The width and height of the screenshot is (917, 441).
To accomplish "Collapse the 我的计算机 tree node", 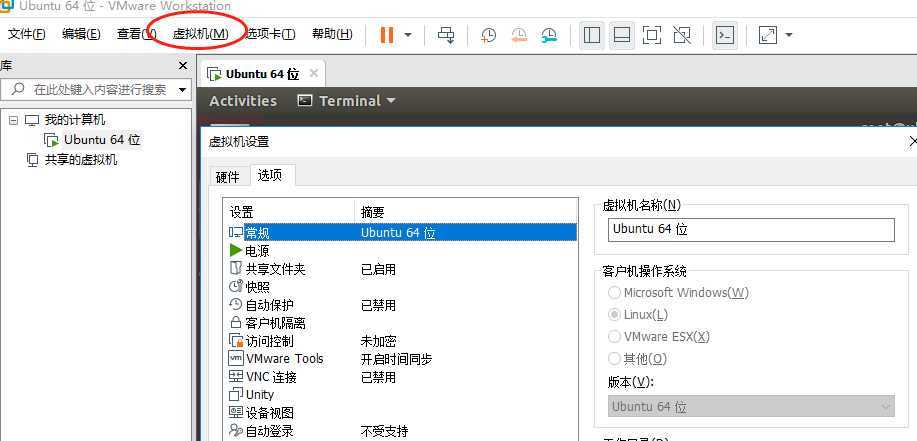I will pyautogui.click(x=13, y=120).
